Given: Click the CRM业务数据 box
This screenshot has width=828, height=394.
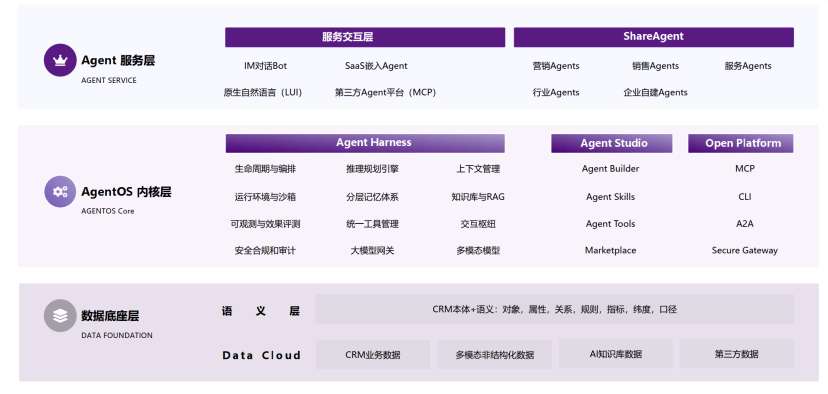Looking at the screenshot, I should pos(373,354).
